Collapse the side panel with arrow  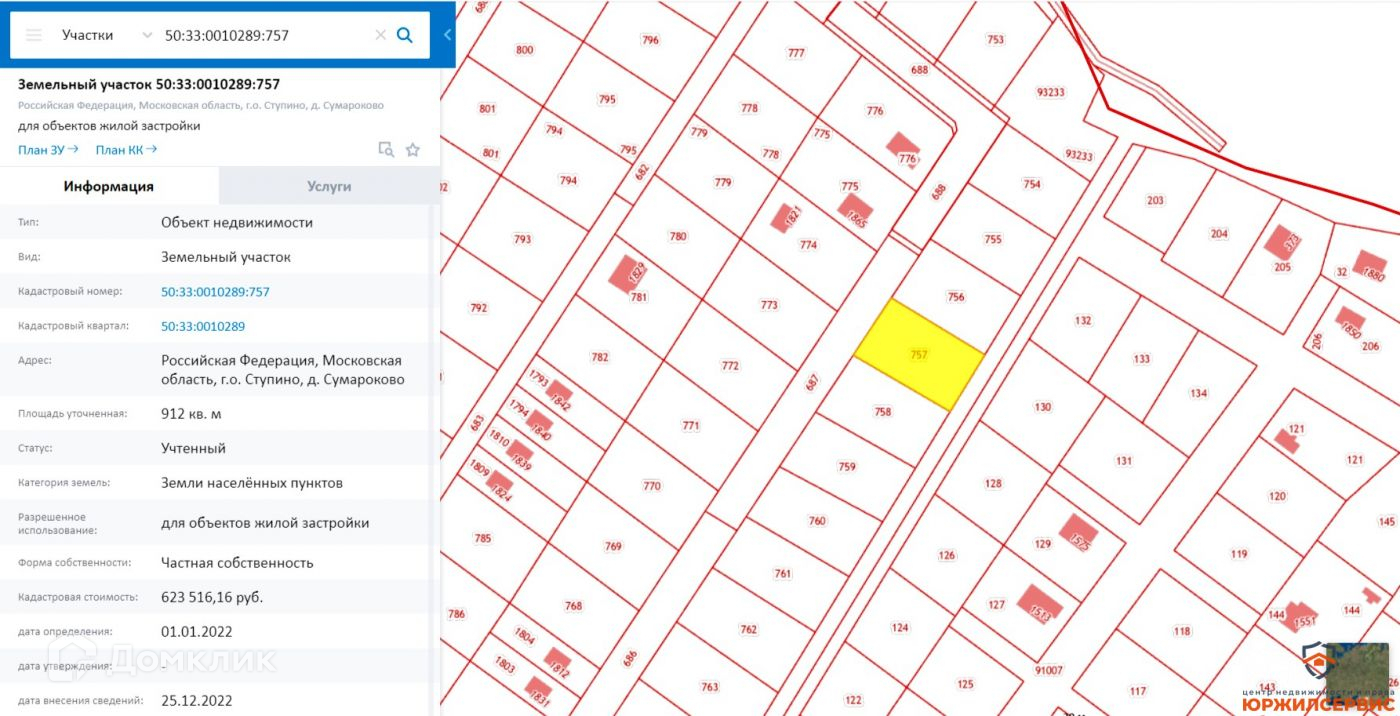pos(447,35)
